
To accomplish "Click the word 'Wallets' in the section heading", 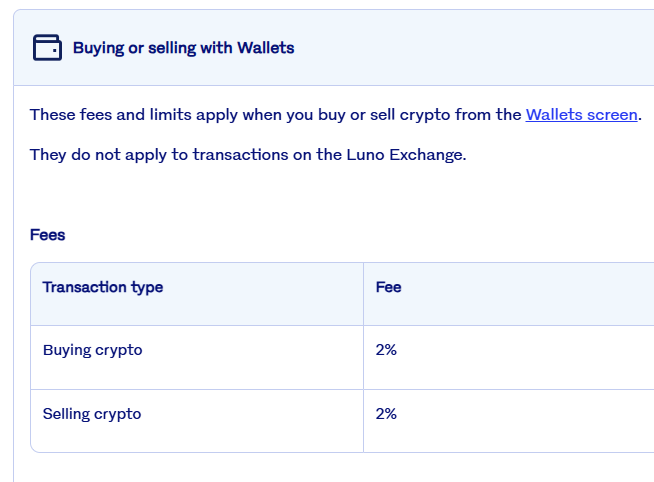I will tap(265, 48).
